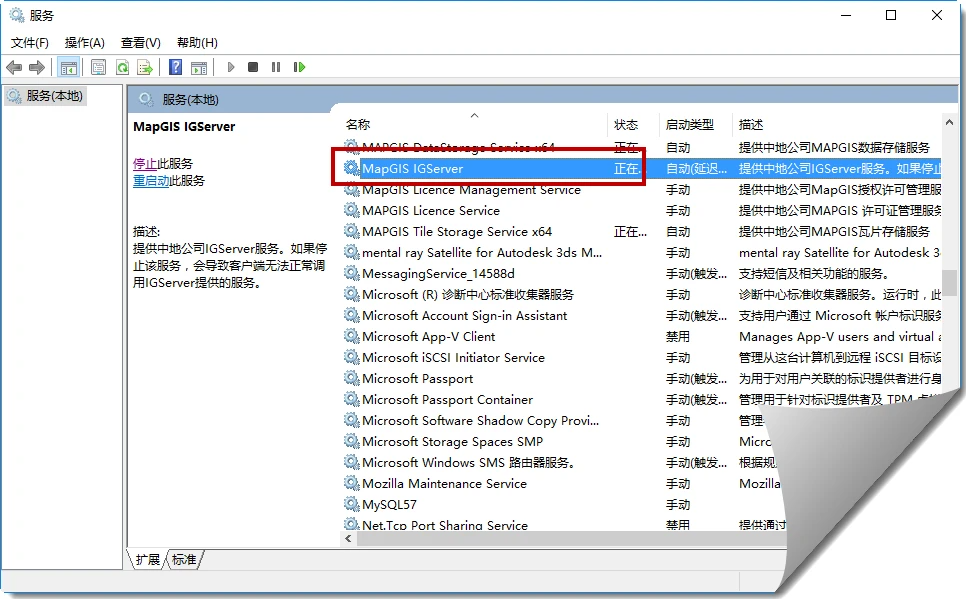This screenshot has height=599, width=966.
Task: Open the 查看(V) menu
Action: 140,43
